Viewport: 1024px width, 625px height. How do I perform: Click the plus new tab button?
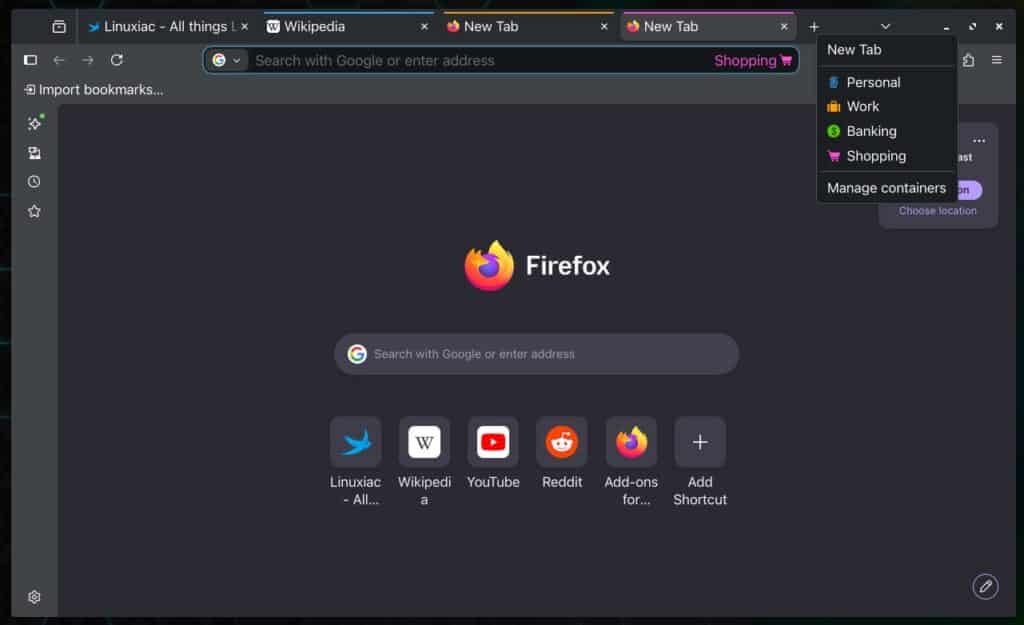click(814, 27)
